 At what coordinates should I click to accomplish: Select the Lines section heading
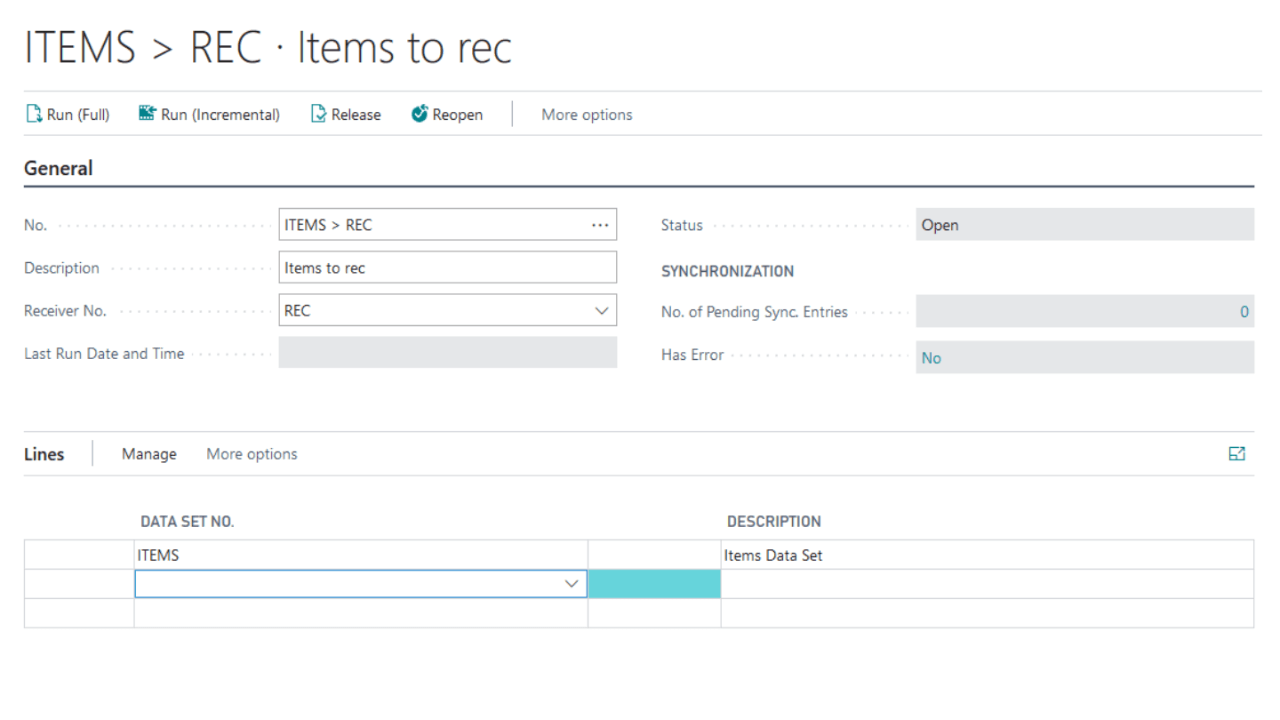[x=44, y=454]
